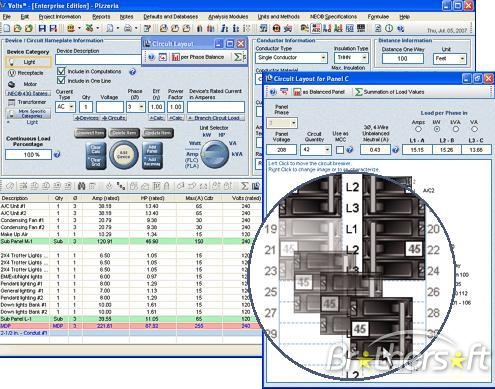Click the Device Description input field
Image resolution: width=495 pixels, height=389 pixels.
click(x=98, y=60)
